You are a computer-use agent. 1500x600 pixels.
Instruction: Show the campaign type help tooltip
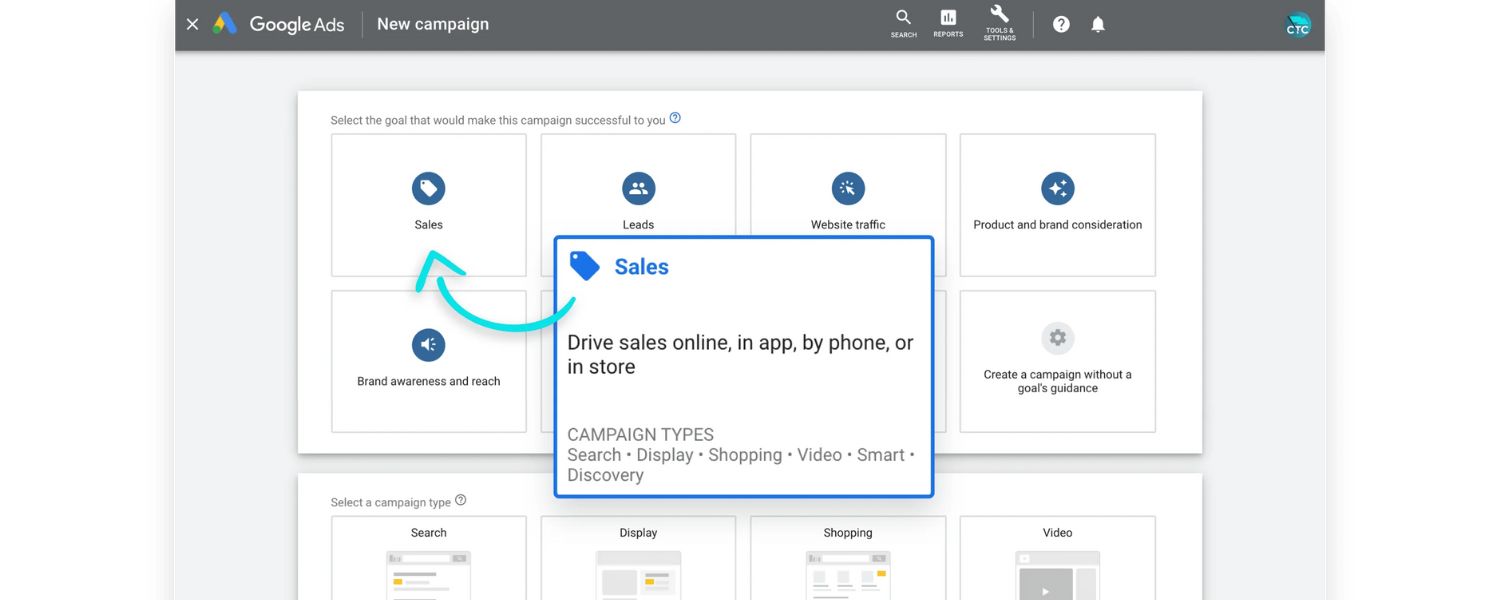coord(461,498)
